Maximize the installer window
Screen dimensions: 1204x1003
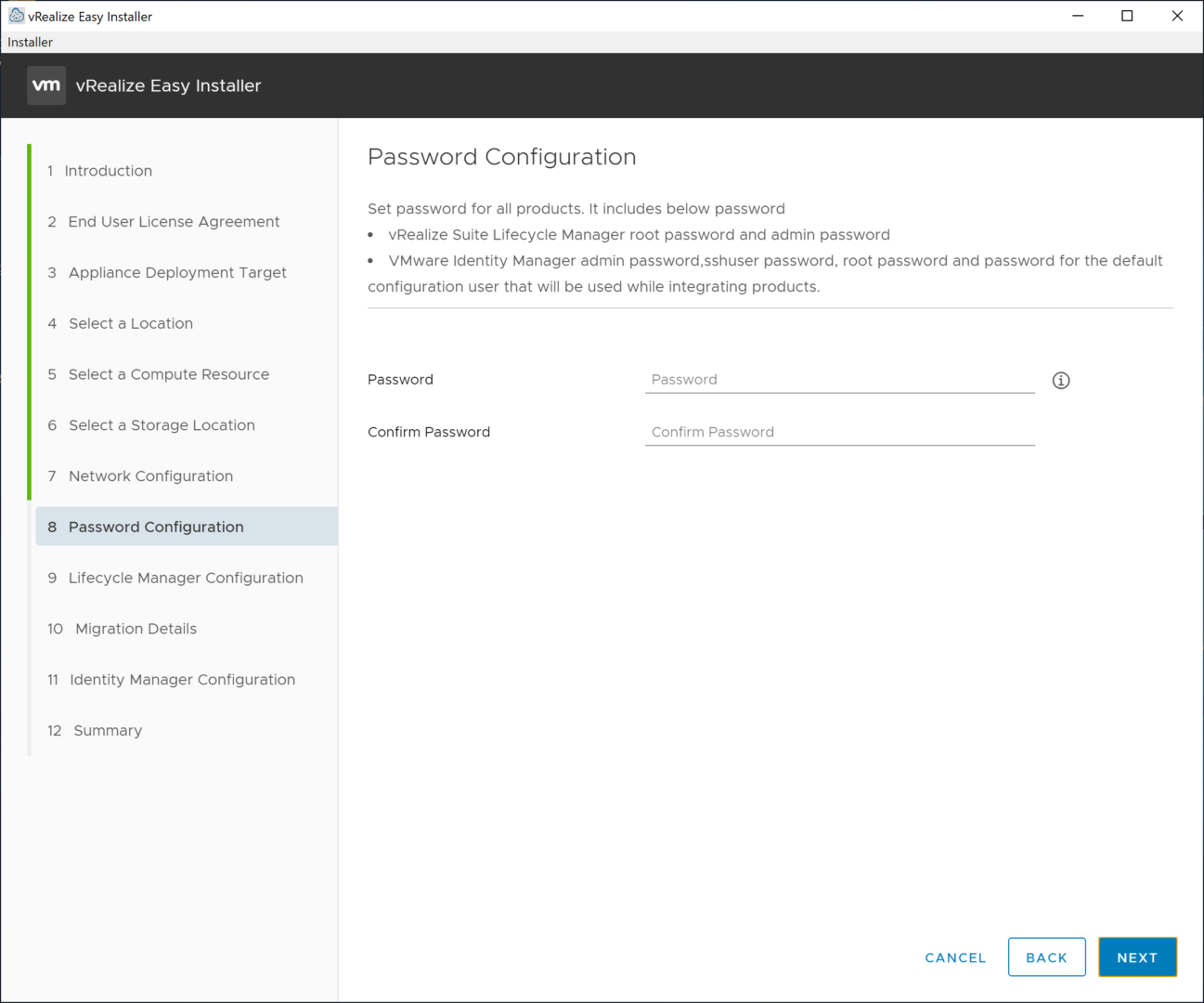tap(1127, 16)
